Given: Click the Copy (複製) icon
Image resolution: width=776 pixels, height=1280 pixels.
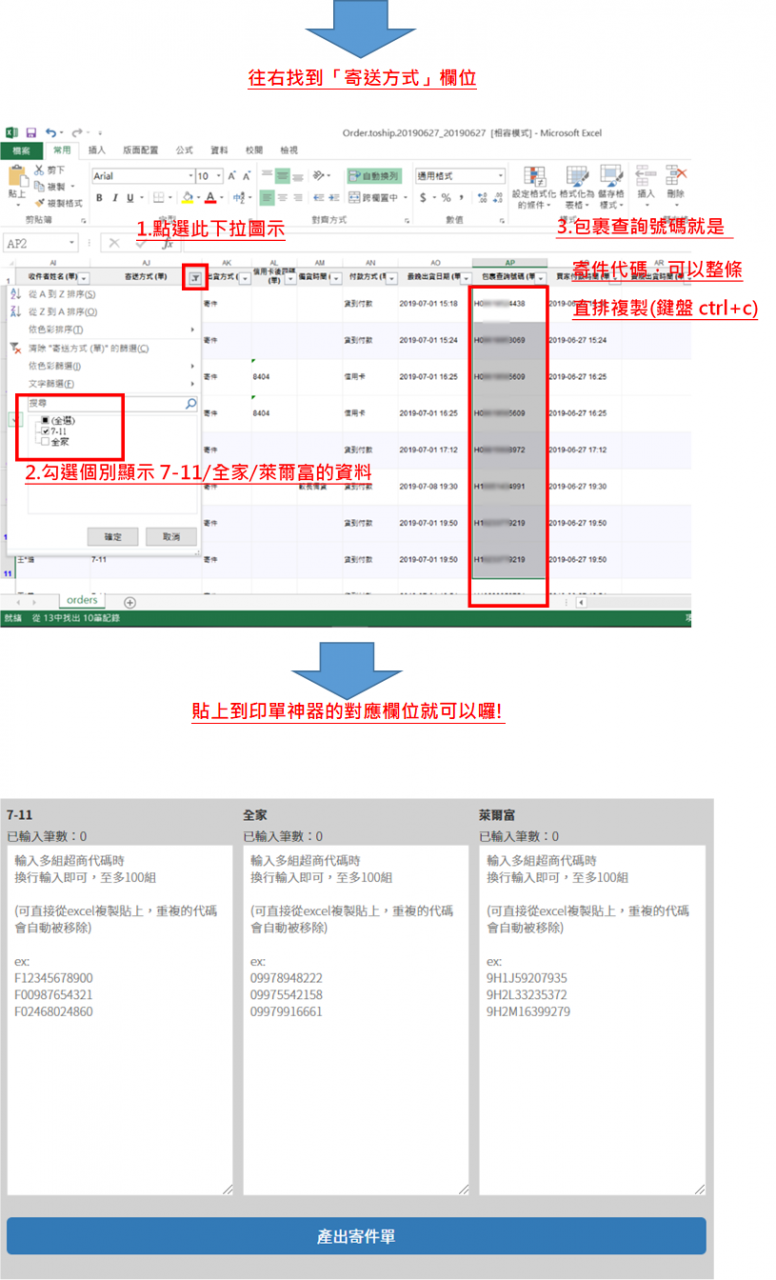Looking at the screenshot, I should click(39, 186).
